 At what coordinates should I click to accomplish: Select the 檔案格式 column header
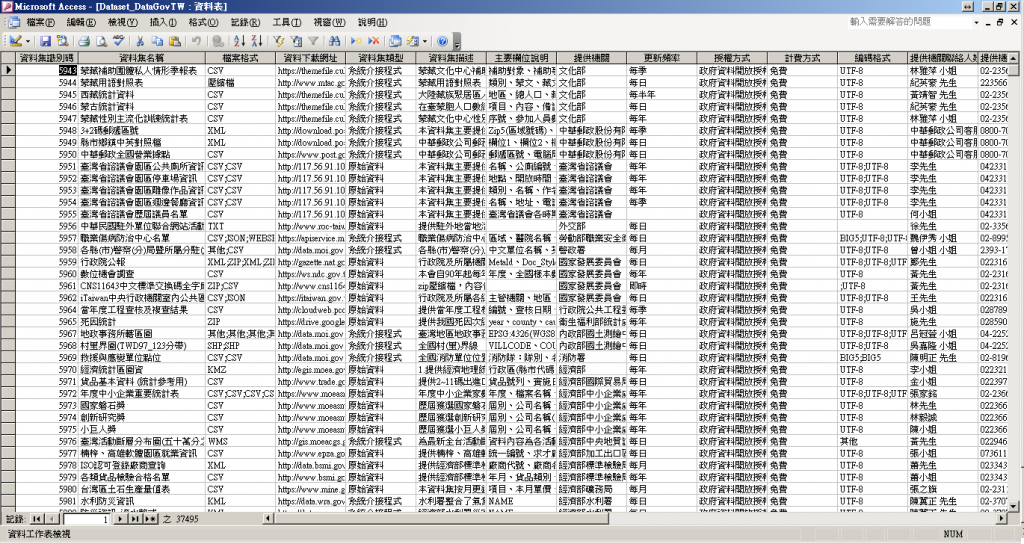pos(240,58)
